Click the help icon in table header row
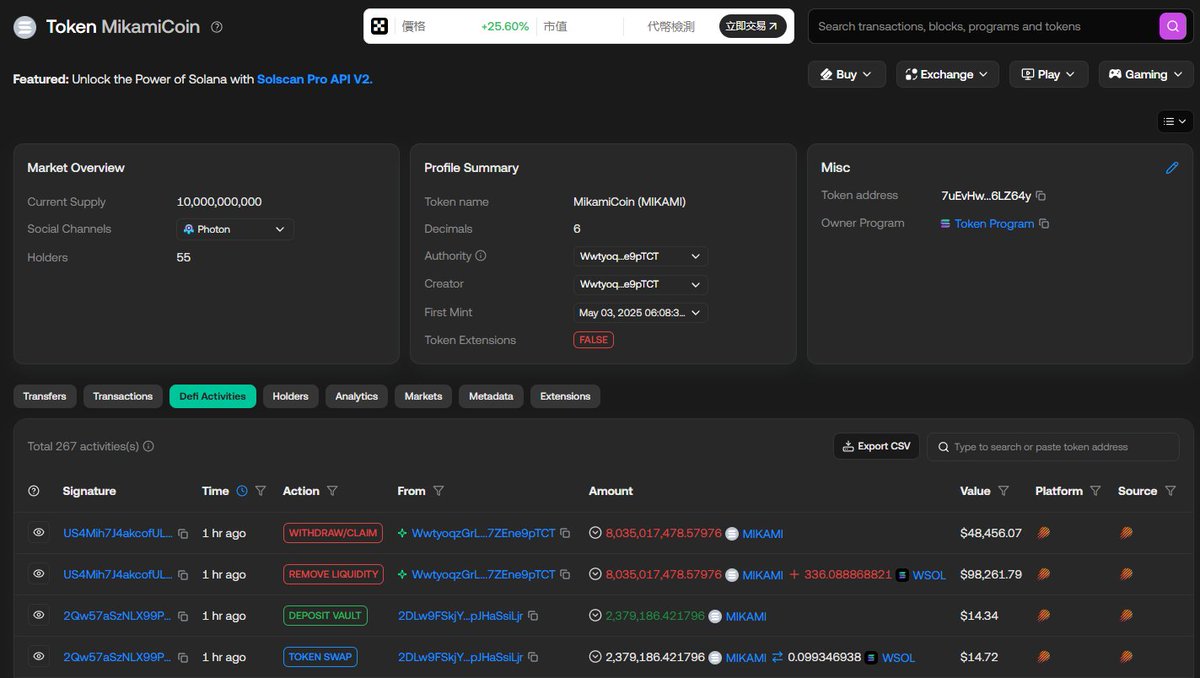This screenshot has height=678, width=1200. click(34, 491)
